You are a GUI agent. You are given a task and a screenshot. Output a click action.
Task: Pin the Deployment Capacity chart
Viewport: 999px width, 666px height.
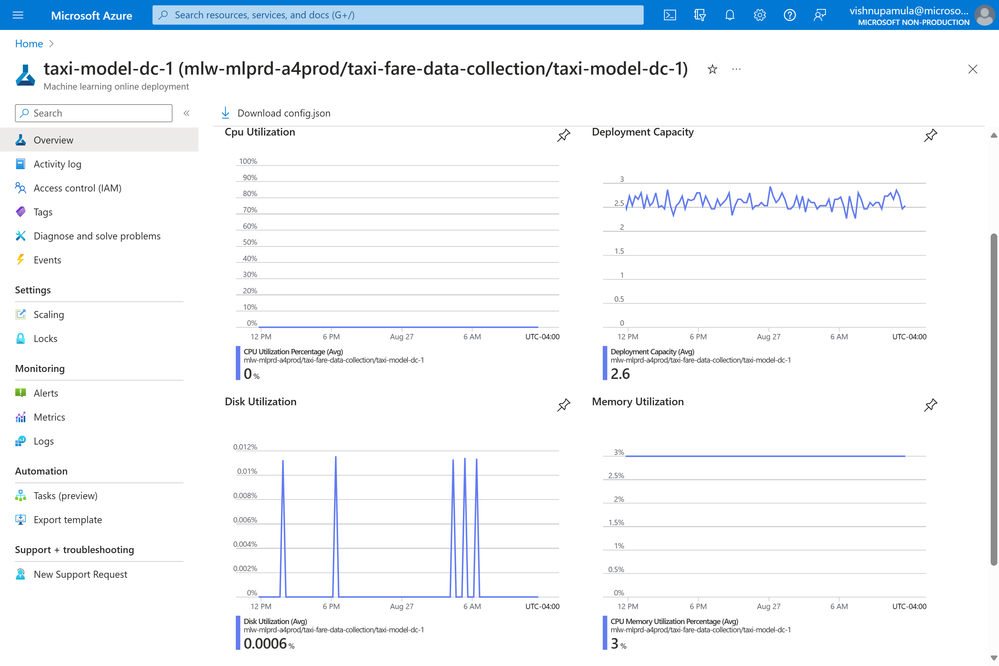pyautogui.click(x=931, y=135)
